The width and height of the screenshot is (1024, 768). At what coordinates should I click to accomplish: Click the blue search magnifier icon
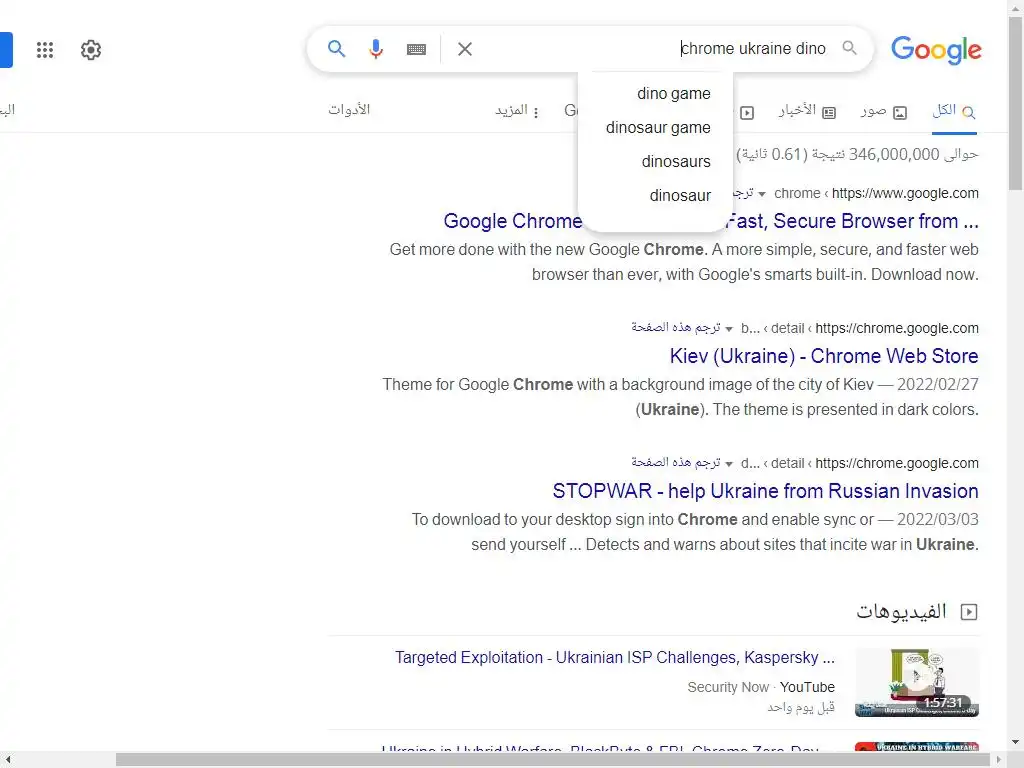[336, 49]
